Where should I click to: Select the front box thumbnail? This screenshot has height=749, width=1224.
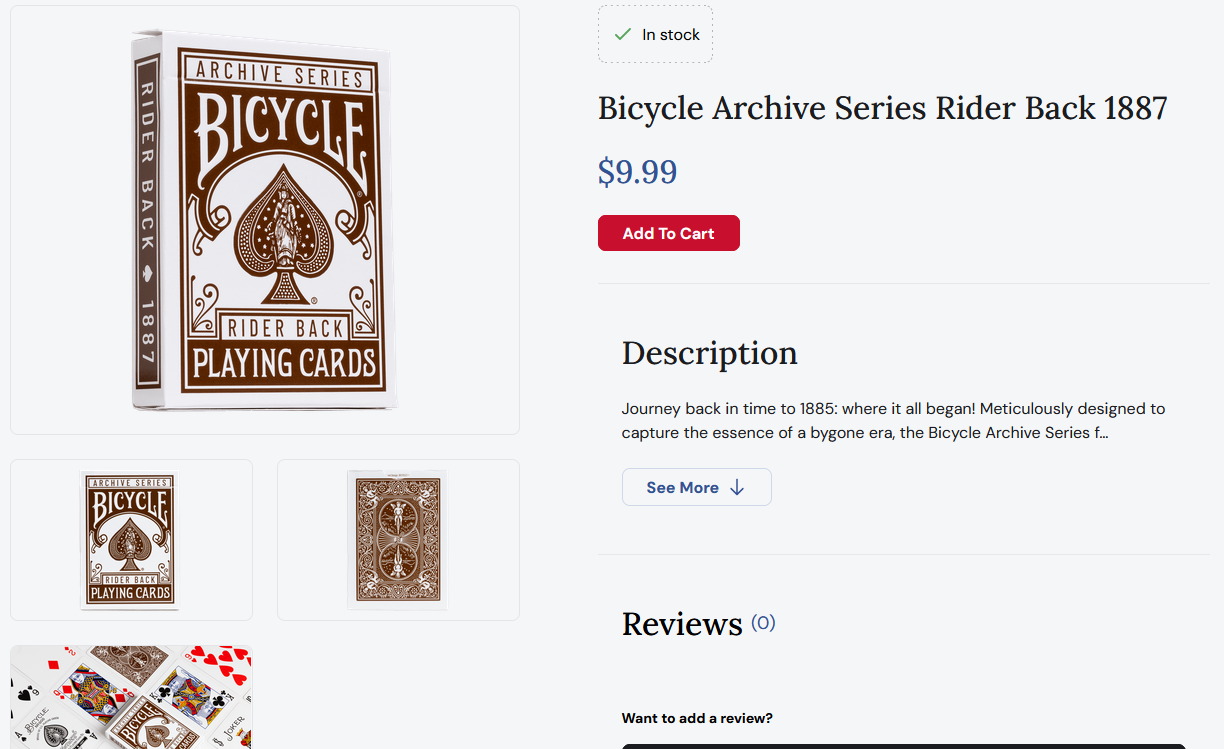131,540
